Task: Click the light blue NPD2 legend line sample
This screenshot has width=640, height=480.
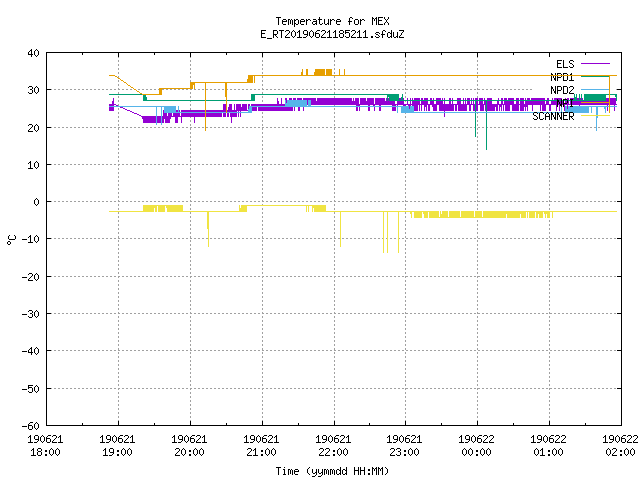Action: [595, 90]
